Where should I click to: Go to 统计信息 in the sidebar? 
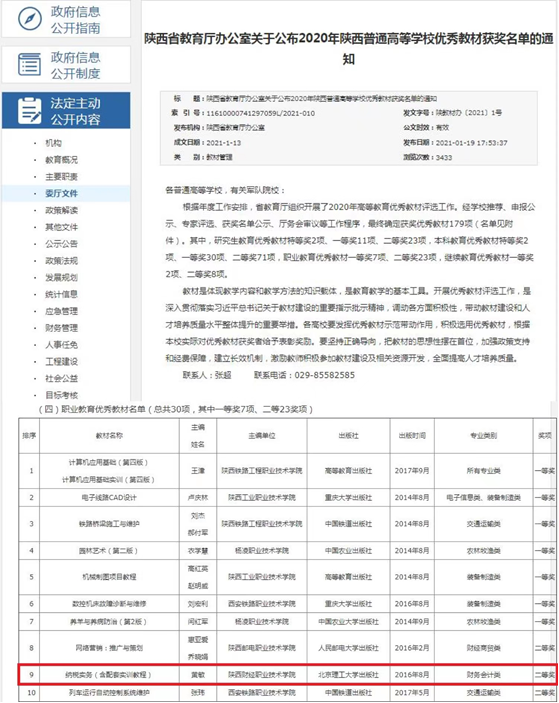click(x=61, y=294)
